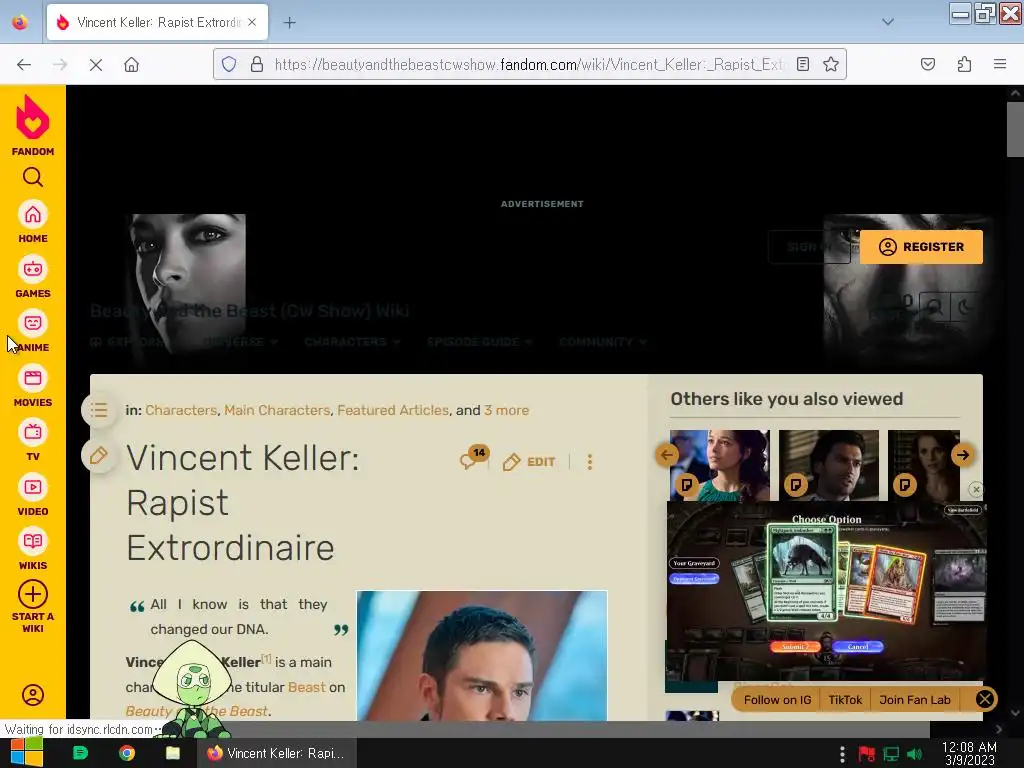Toggle dark theme moon icon in header
The image size is (1024, 768).
(x=964, y=306)
